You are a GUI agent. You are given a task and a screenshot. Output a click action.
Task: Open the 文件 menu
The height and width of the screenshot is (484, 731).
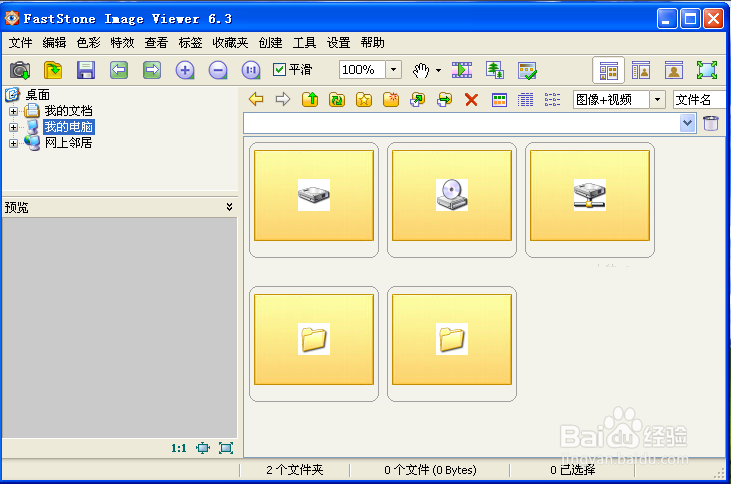pyautogui.click(x=21, y=43)
